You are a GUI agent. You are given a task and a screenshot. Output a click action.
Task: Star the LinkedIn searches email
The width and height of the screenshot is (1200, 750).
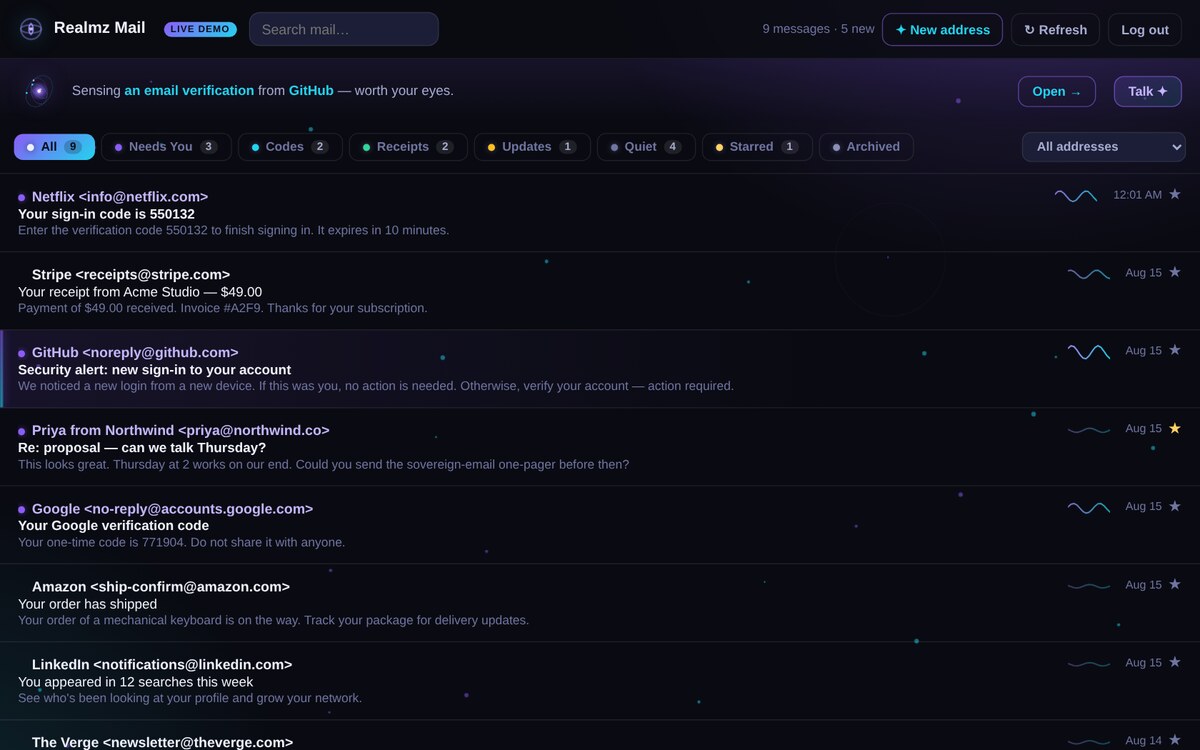point(1175,662)
